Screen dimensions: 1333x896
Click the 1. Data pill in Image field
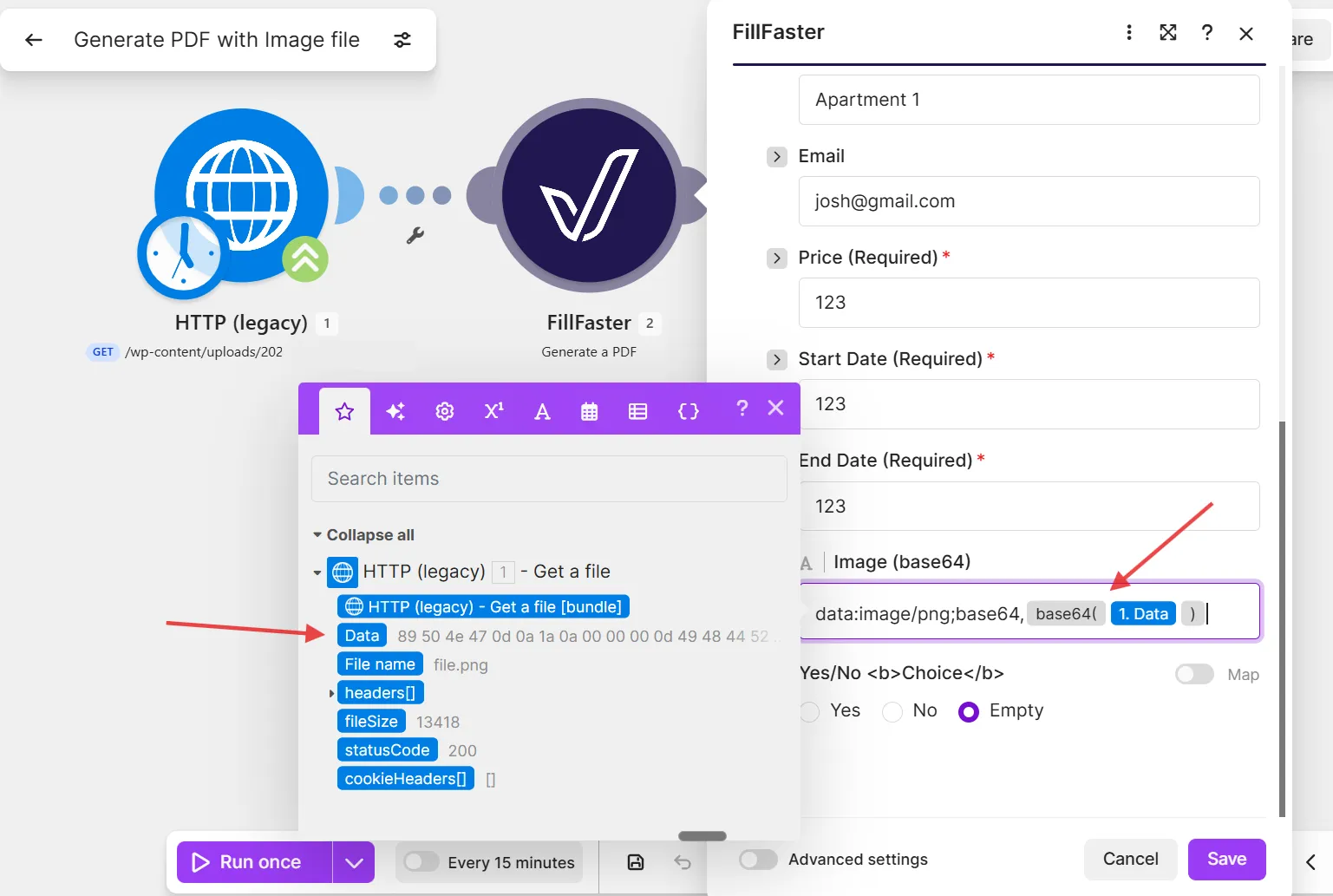click(x=1143, y=614)
